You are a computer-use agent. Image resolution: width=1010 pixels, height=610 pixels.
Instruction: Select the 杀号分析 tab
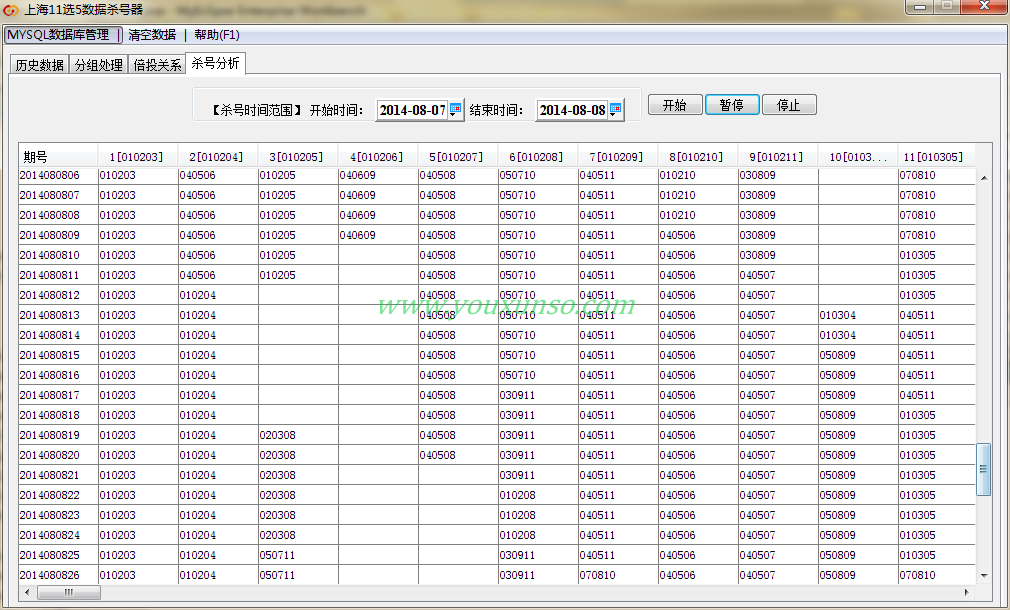point(216,63)
